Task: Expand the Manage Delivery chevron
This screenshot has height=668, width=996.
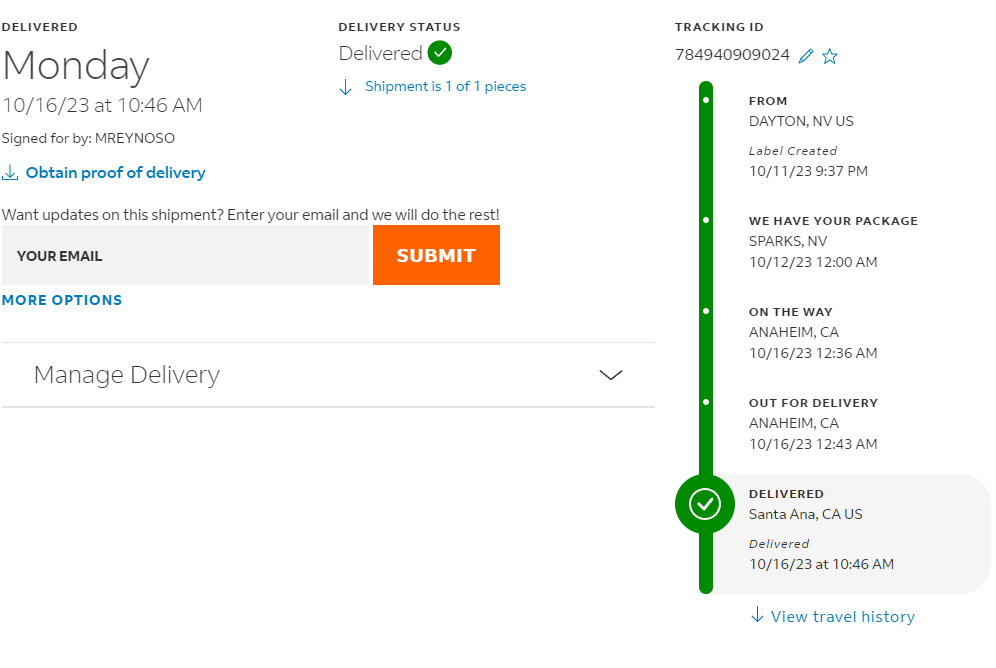Action: point(611,375)
